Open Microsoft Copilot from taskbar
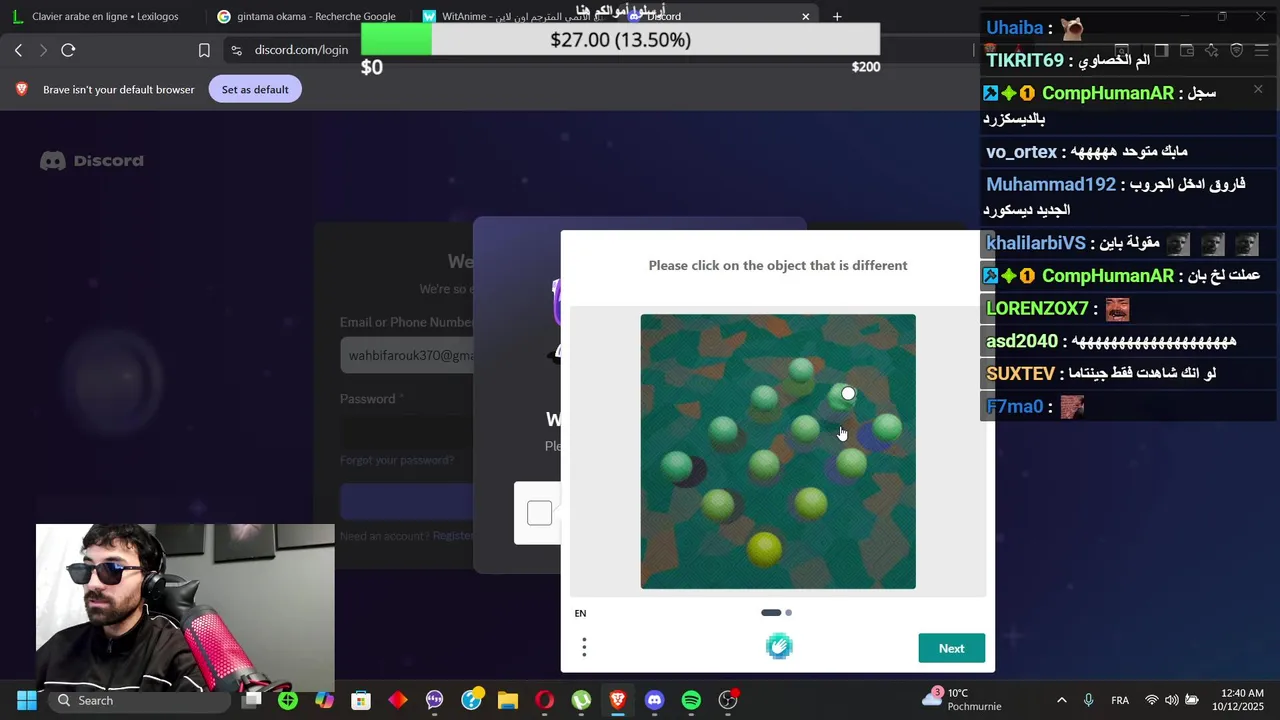 [x=324, y=700]
